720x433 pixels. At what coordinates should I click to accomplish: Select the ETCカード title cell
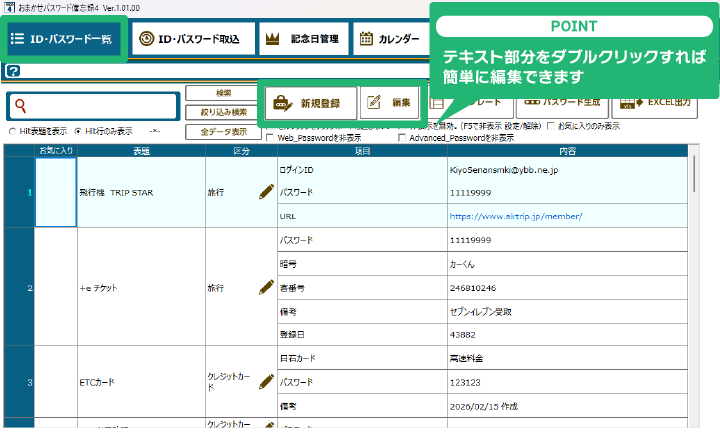click(x=141, y=382)
